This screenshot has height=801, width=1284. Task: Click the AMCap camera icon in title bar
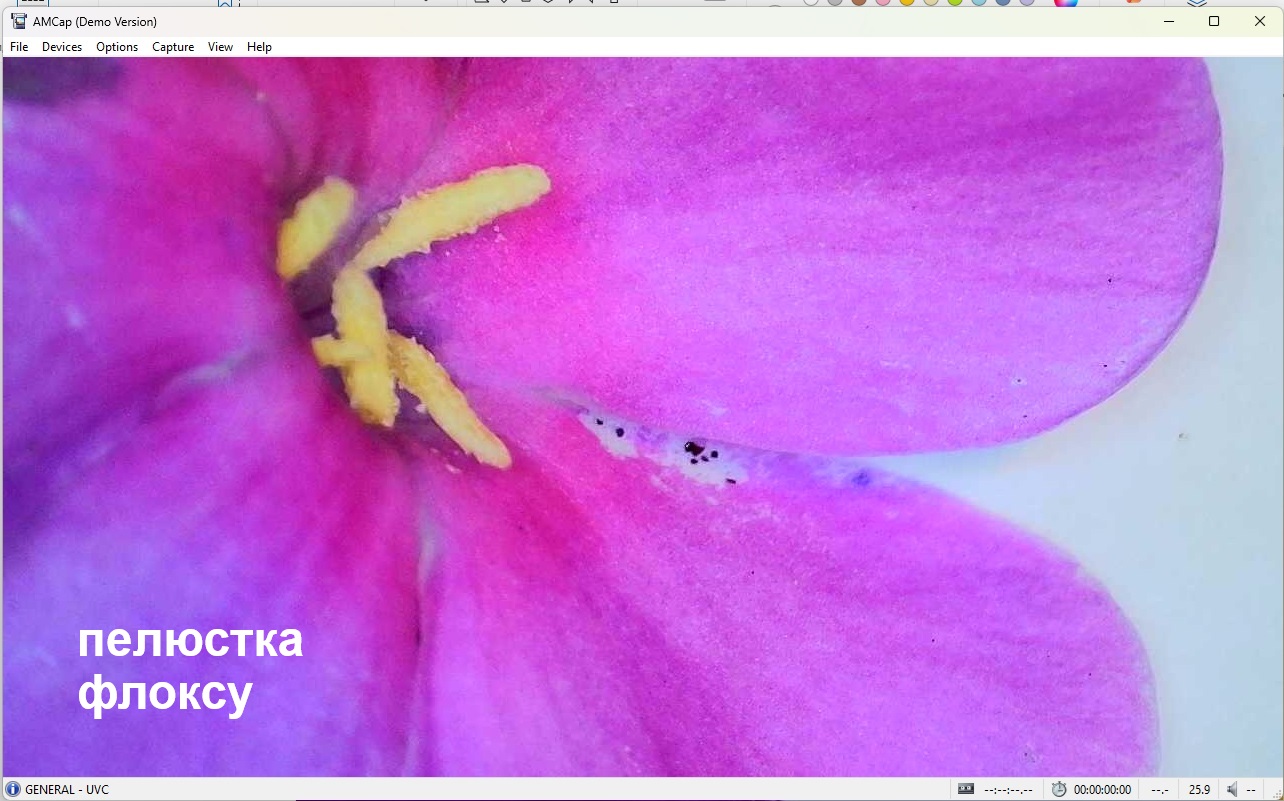coord(19,21)
